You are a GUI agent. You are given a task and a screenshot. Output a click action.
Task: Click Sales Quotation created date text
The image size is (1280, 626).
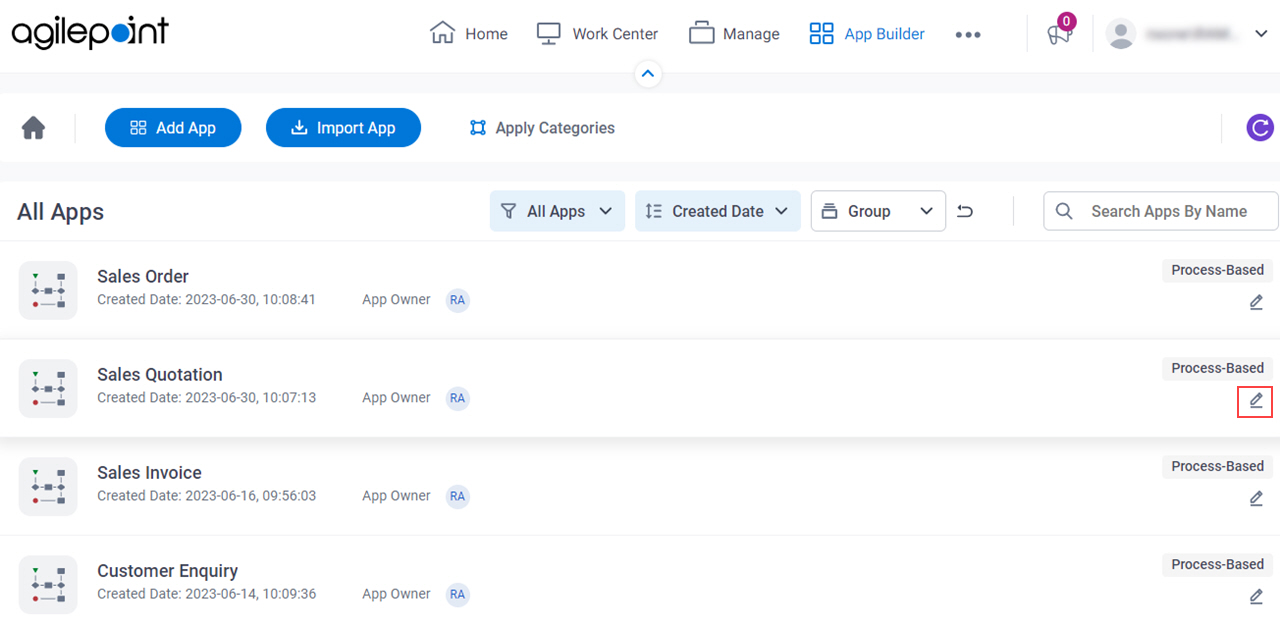(206, 397)
